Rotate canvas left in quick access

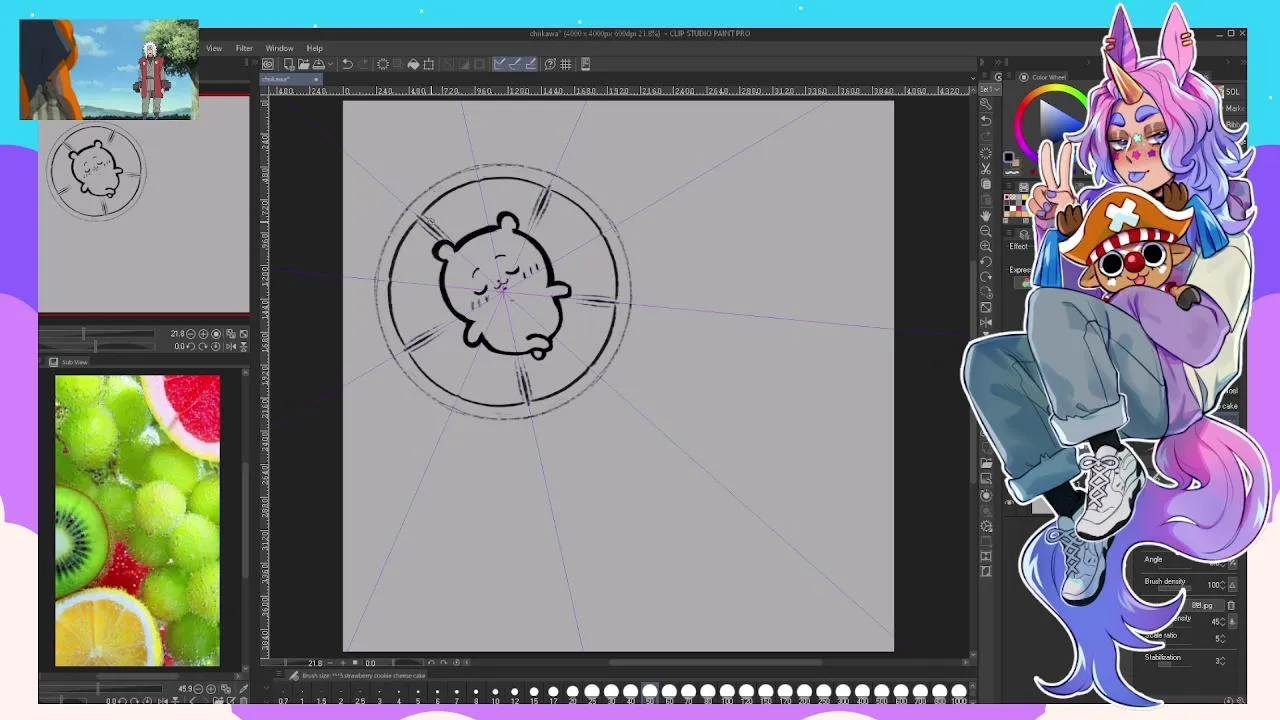986,261
